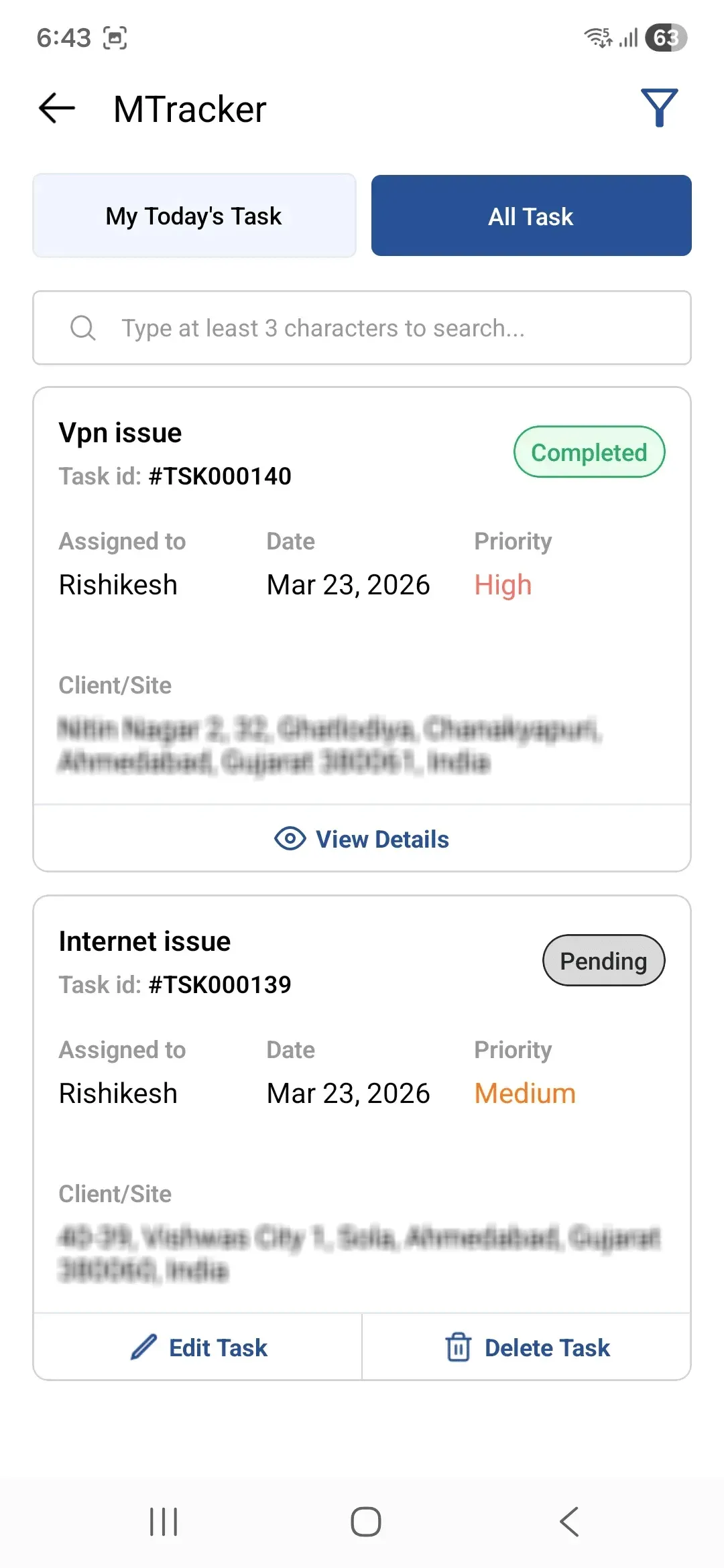This screenshot has height=1568, width=724.
Task: Select the All Task tab
Action: (532, 216)
